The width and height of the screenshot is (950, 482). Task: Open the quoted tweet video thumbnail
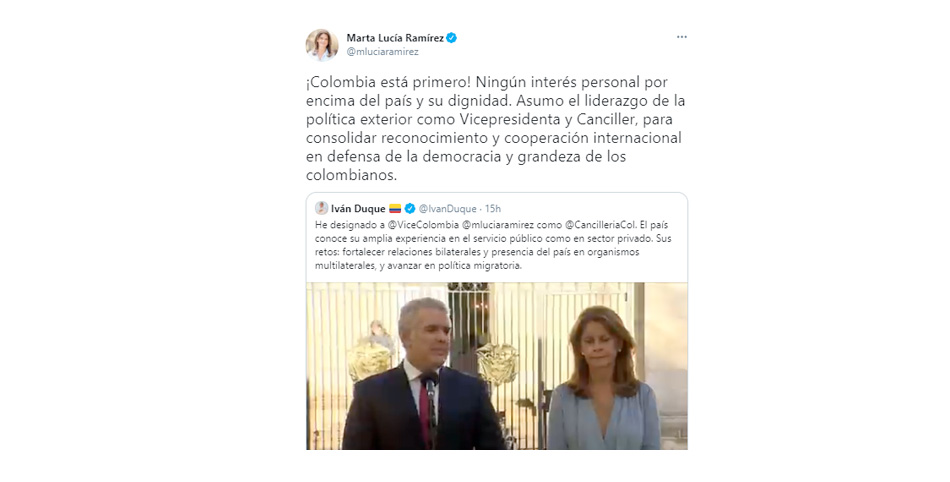pos(497,366)
